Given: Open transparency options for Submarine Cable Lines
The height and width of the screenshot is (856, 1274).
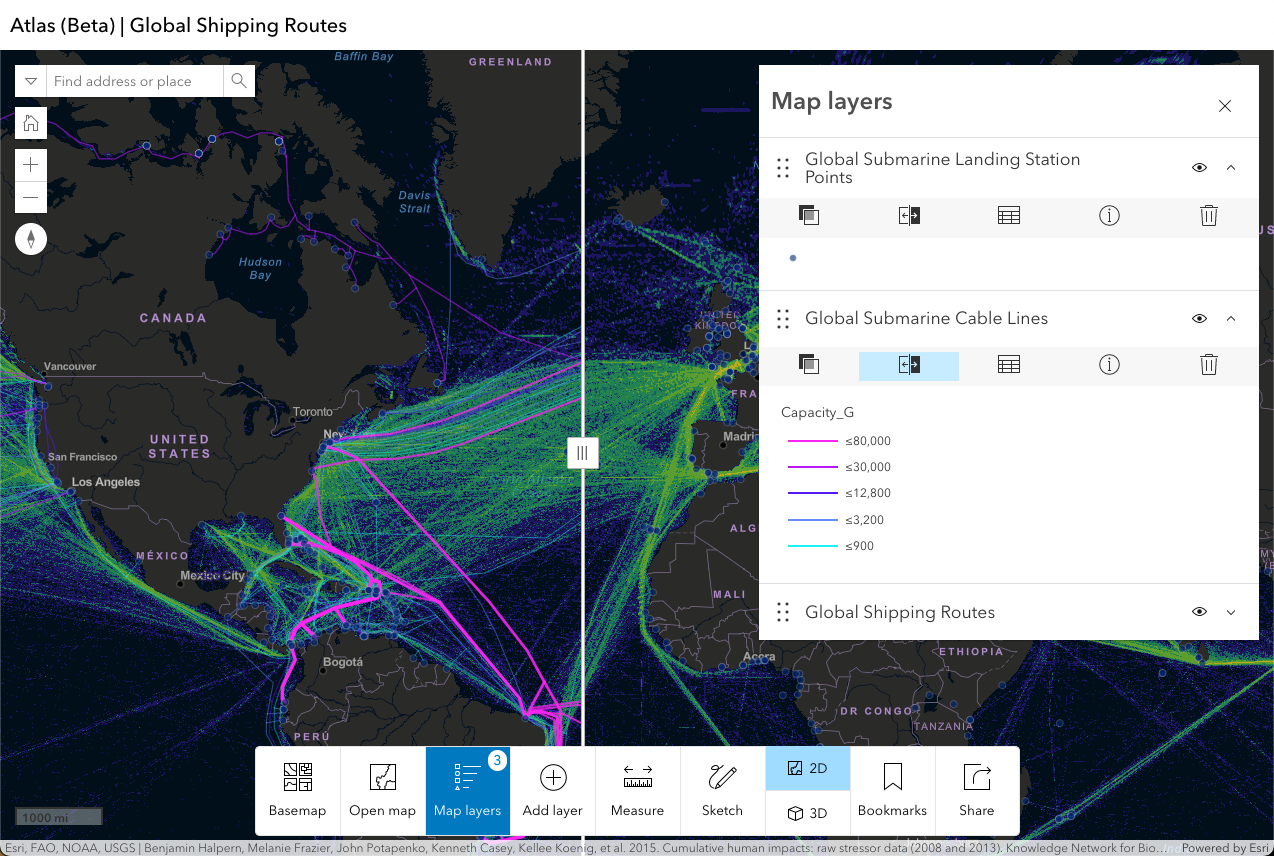Looking at the screenshot, I should click(809, 365).
